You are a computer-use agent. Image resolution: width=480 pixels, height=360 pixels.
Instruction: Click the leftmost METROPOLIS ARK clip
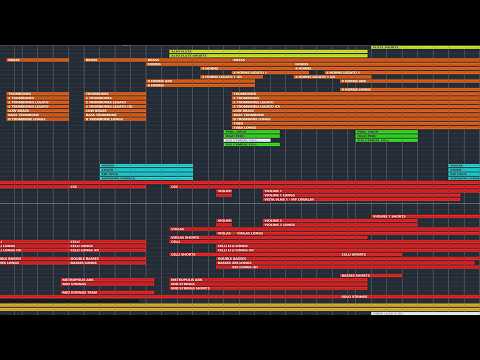108,280
